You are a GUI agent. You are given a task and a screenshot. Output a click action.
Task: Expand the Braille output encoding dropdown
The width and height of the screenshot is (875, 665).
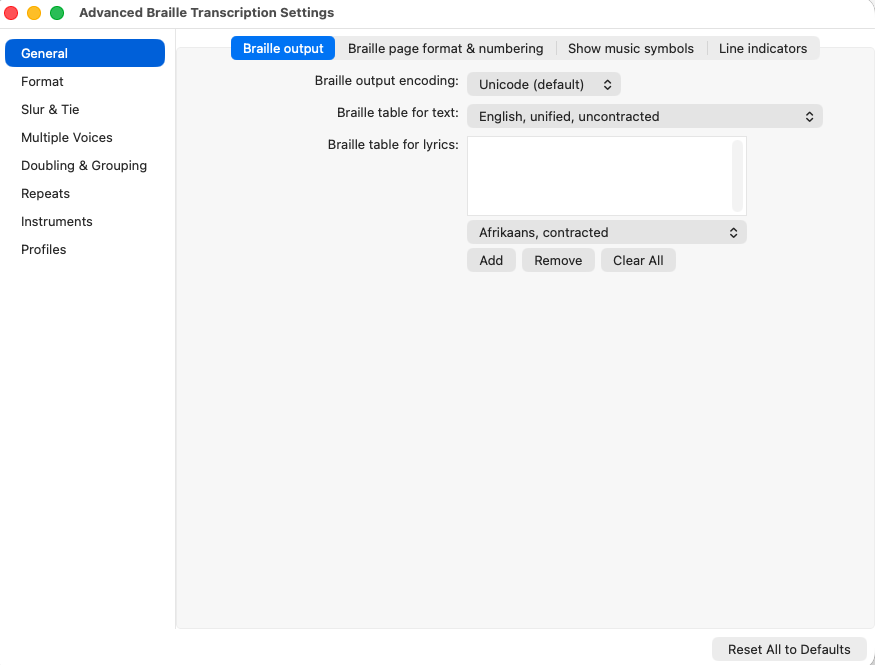coord(544,85)
